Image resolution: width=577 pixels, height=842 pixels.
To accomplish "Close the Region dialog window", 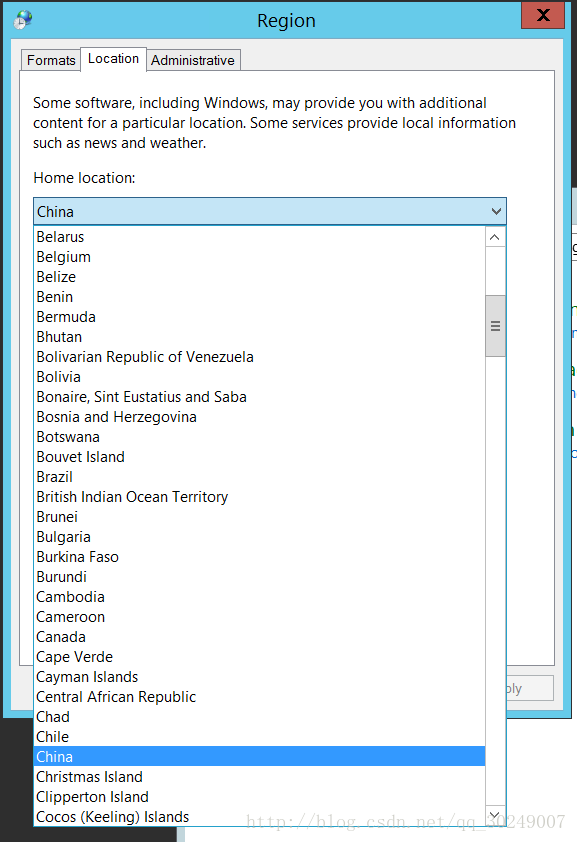I will [x=543, y=15].
